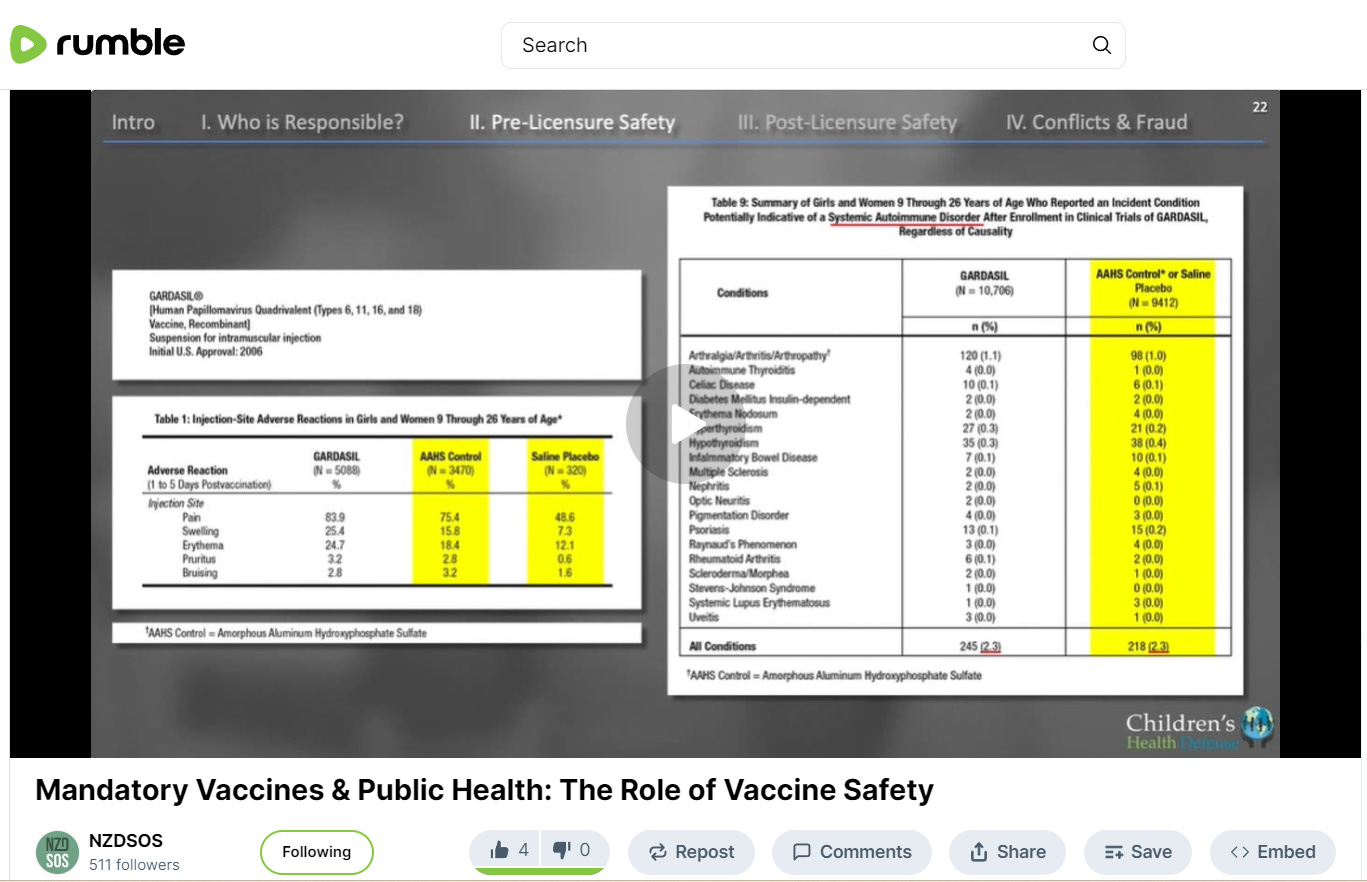Click 'Initial U.S. Approval: 2006' text
The height and width of the screenshot is (882, 1367).
click(206, 352)
